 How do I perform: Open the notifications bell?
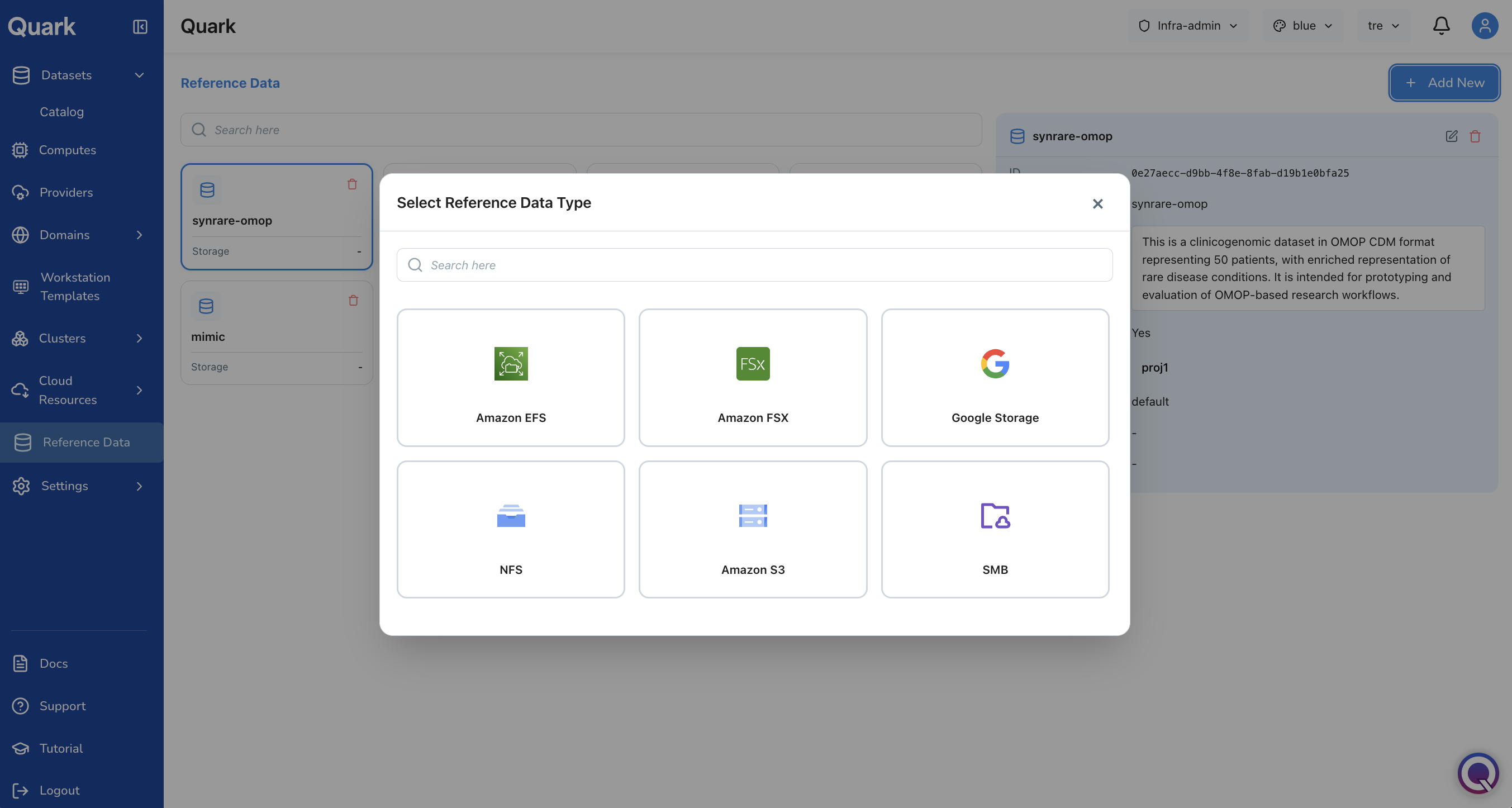click(x=1441, y=26)
